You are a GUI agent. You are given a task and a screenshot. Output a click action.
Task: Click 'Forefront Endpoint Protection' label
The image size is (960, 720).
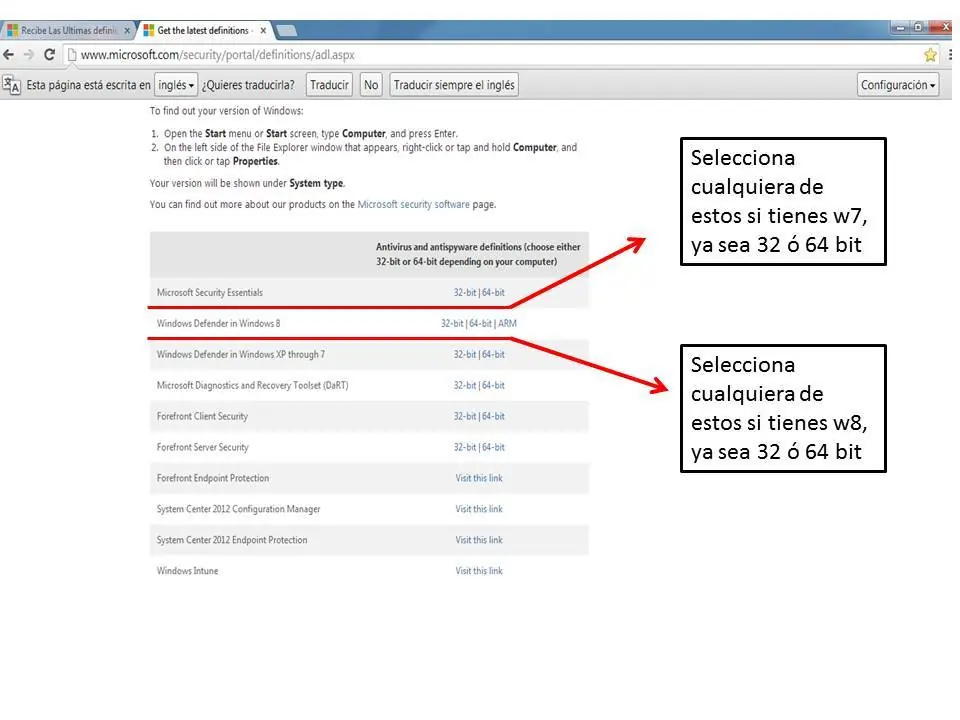click(212, 478)
